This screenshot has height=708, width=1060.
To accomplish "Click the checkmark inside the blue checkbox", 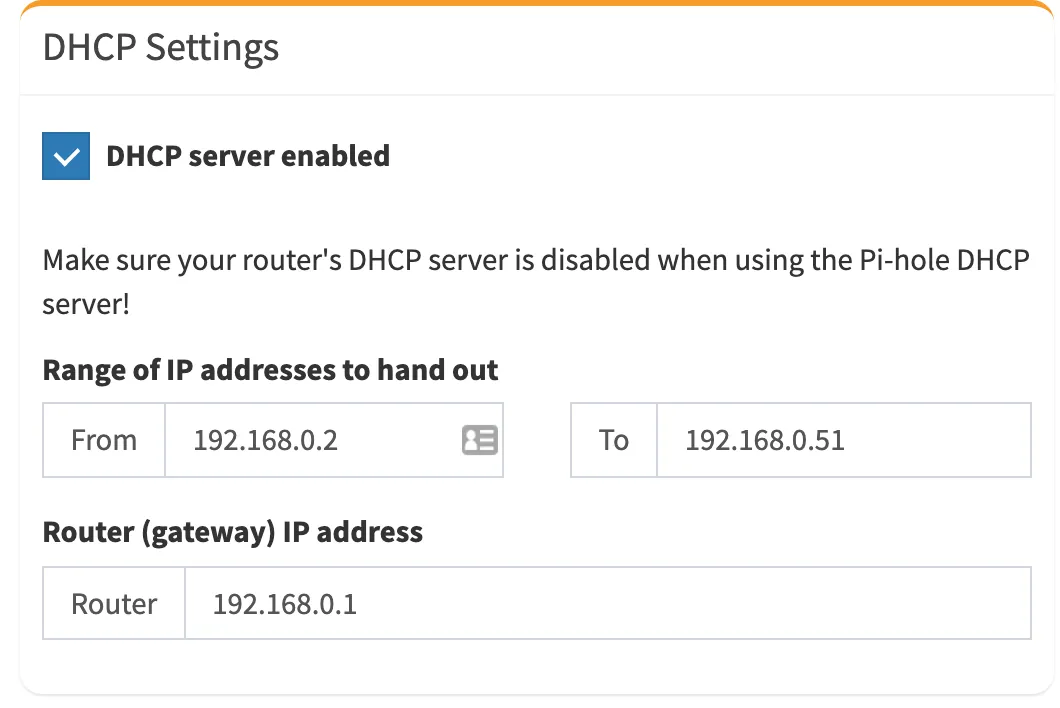I will click(65, 156).
